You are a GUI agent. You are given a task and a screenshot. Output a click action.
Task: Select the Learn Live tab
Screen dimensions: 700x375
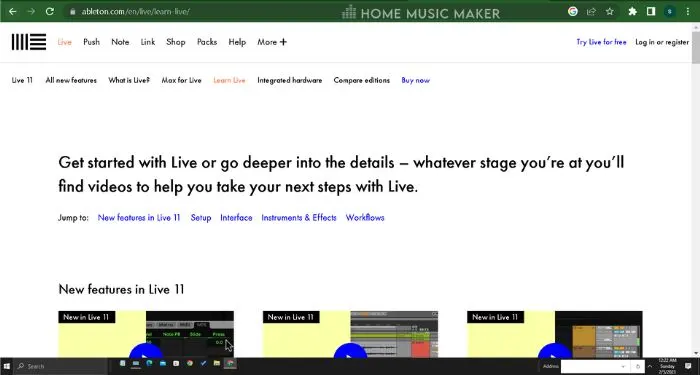pyautogui.click(x=229, y=80)
